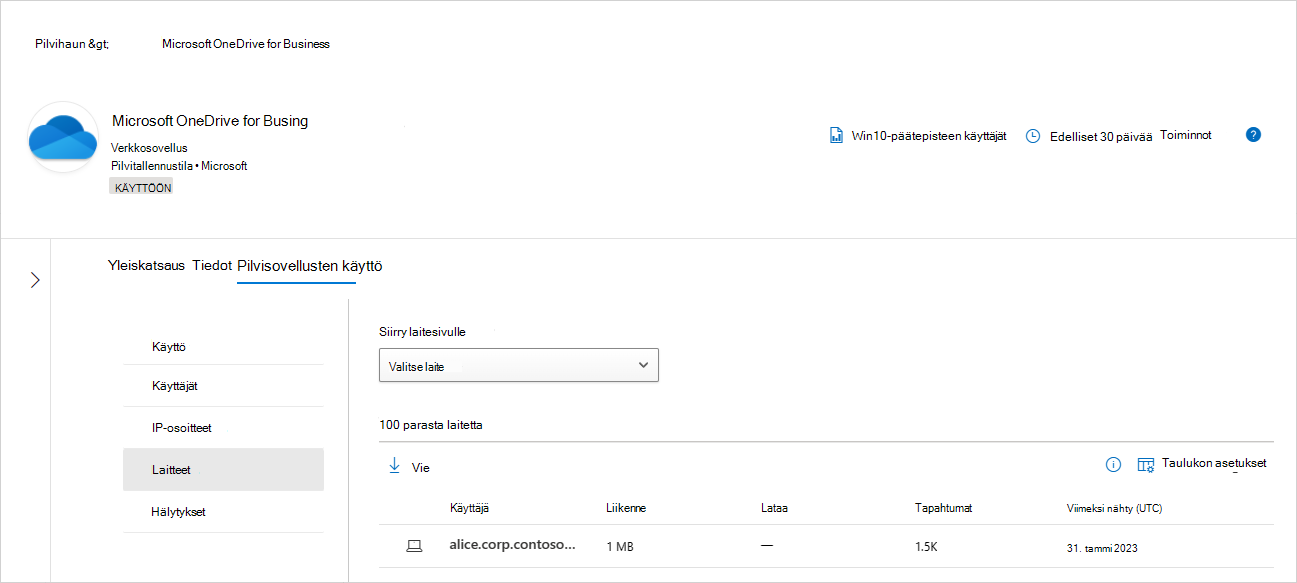Select Käyttäjät in the side menu
The width and height of the screenshot is (1297, 583).
223,386
